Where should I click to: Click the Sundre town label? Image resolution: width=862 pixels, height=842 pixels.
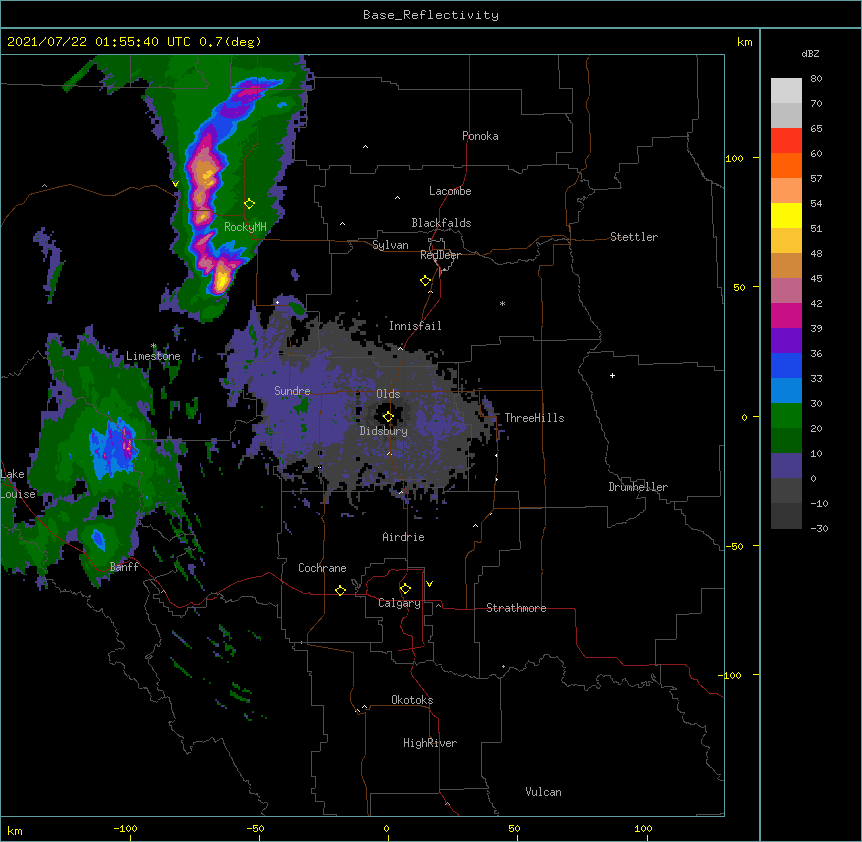pyautogui.click(x=292, y=391)
